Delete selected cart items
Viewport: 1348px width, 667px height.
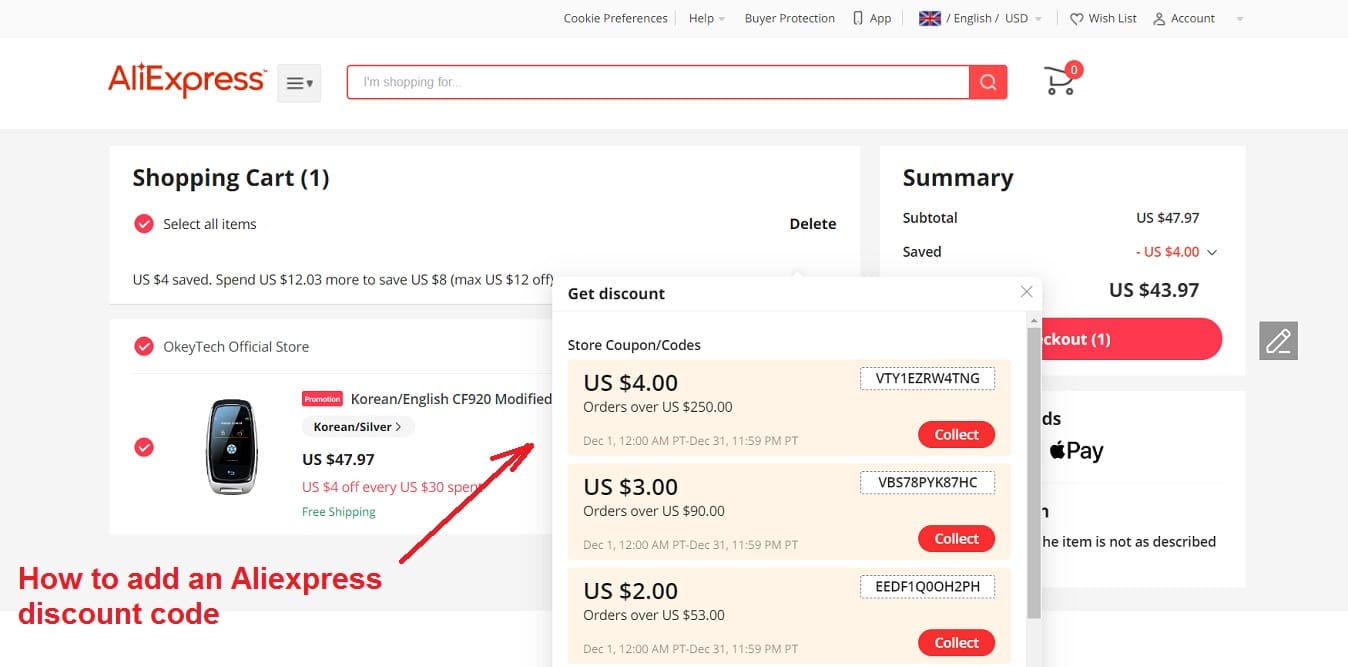pyautogui.click(x=813, y=224)
